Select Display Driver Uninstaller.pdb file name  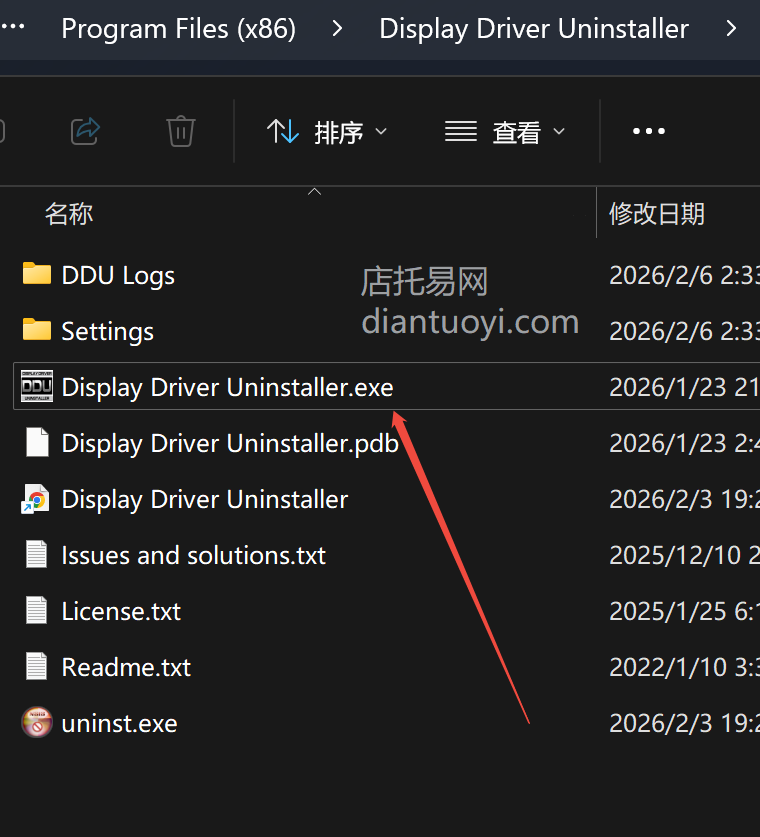pyautogui.click(x=230, y=444)
